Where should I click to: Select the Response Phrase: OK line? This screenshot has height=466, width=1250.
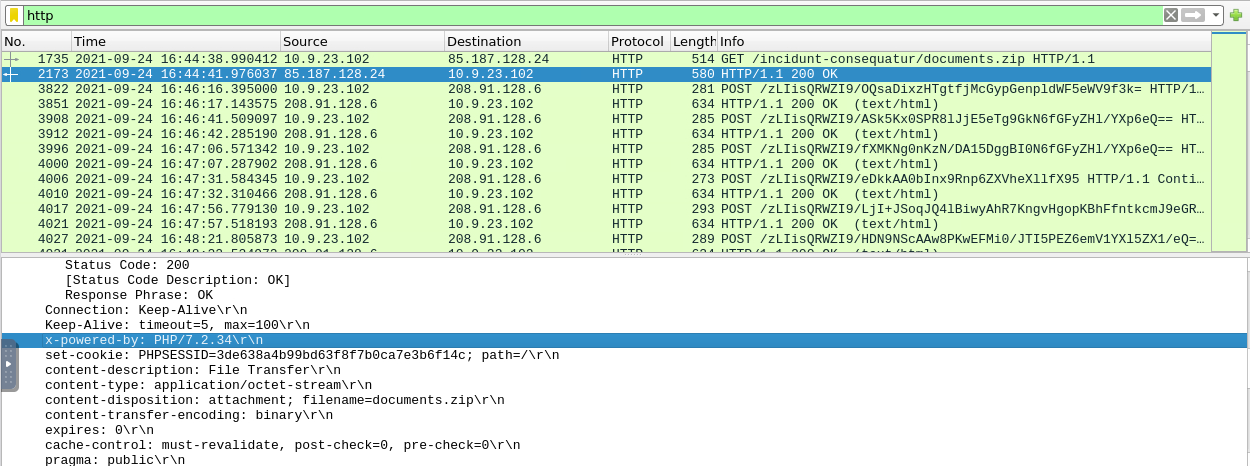pos(625,295)
